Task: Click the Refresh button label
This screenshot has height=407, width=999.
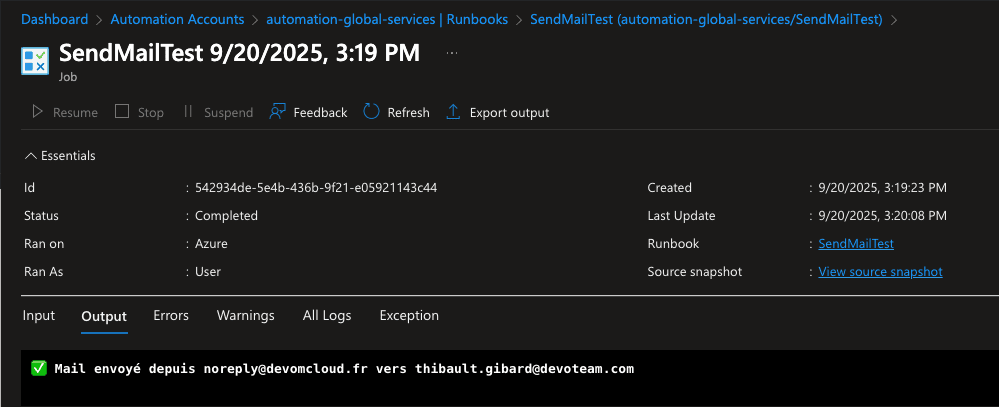Action: pyautogui.click(x=408, y=113)
